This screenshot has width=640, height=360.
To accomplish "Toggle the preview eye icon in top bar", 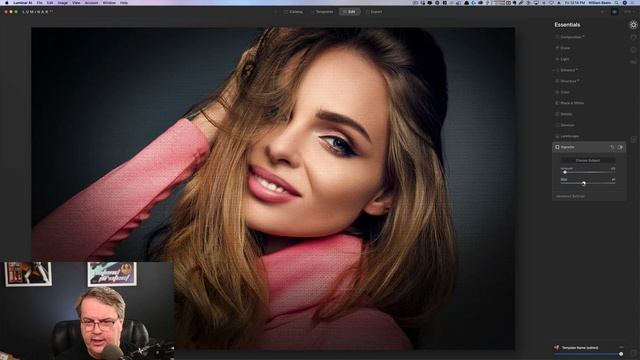I will (x=614, y=12).
